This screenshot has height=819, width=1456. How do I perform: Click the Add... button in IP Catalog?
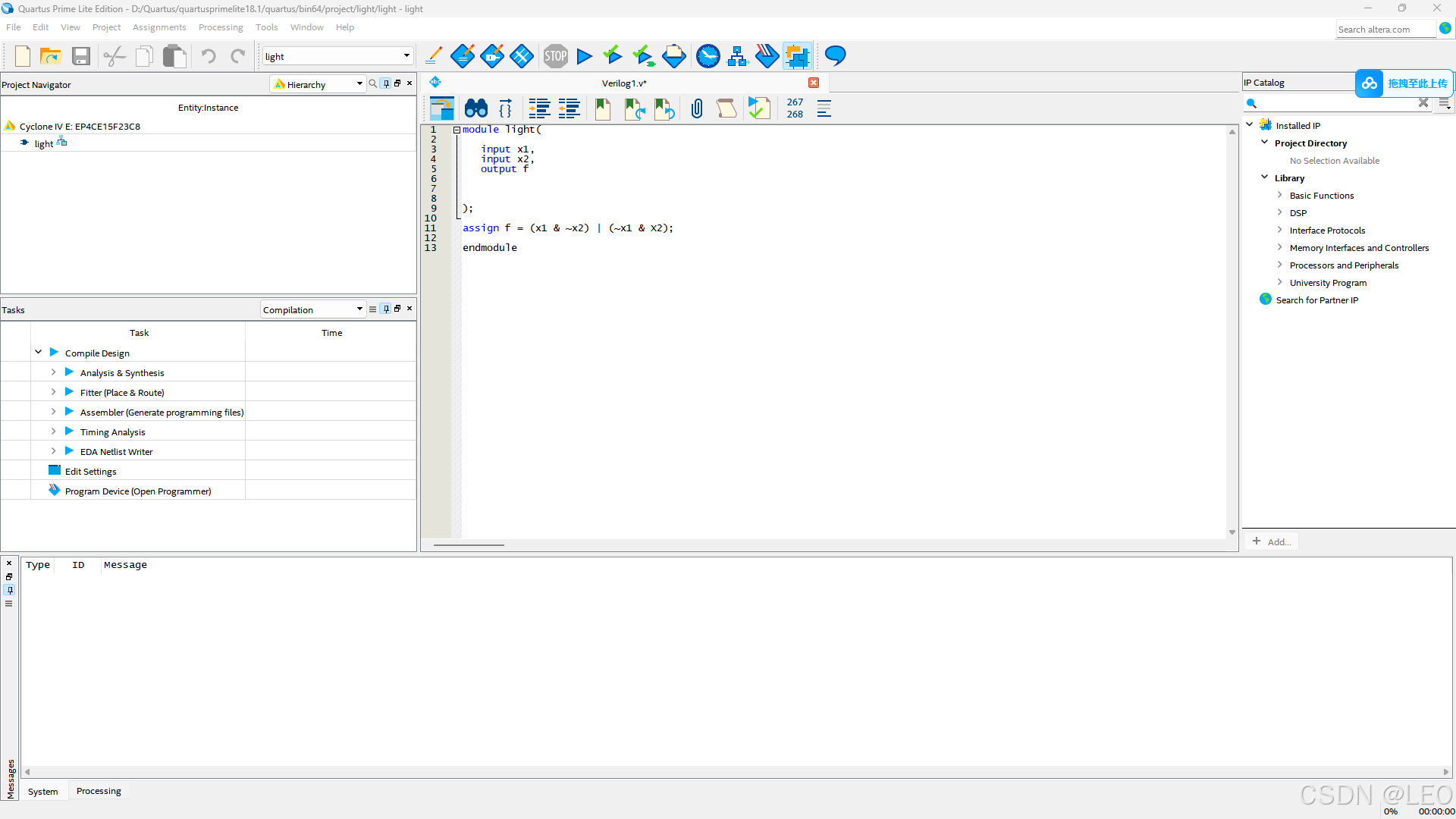click(x=1272, y=541)
